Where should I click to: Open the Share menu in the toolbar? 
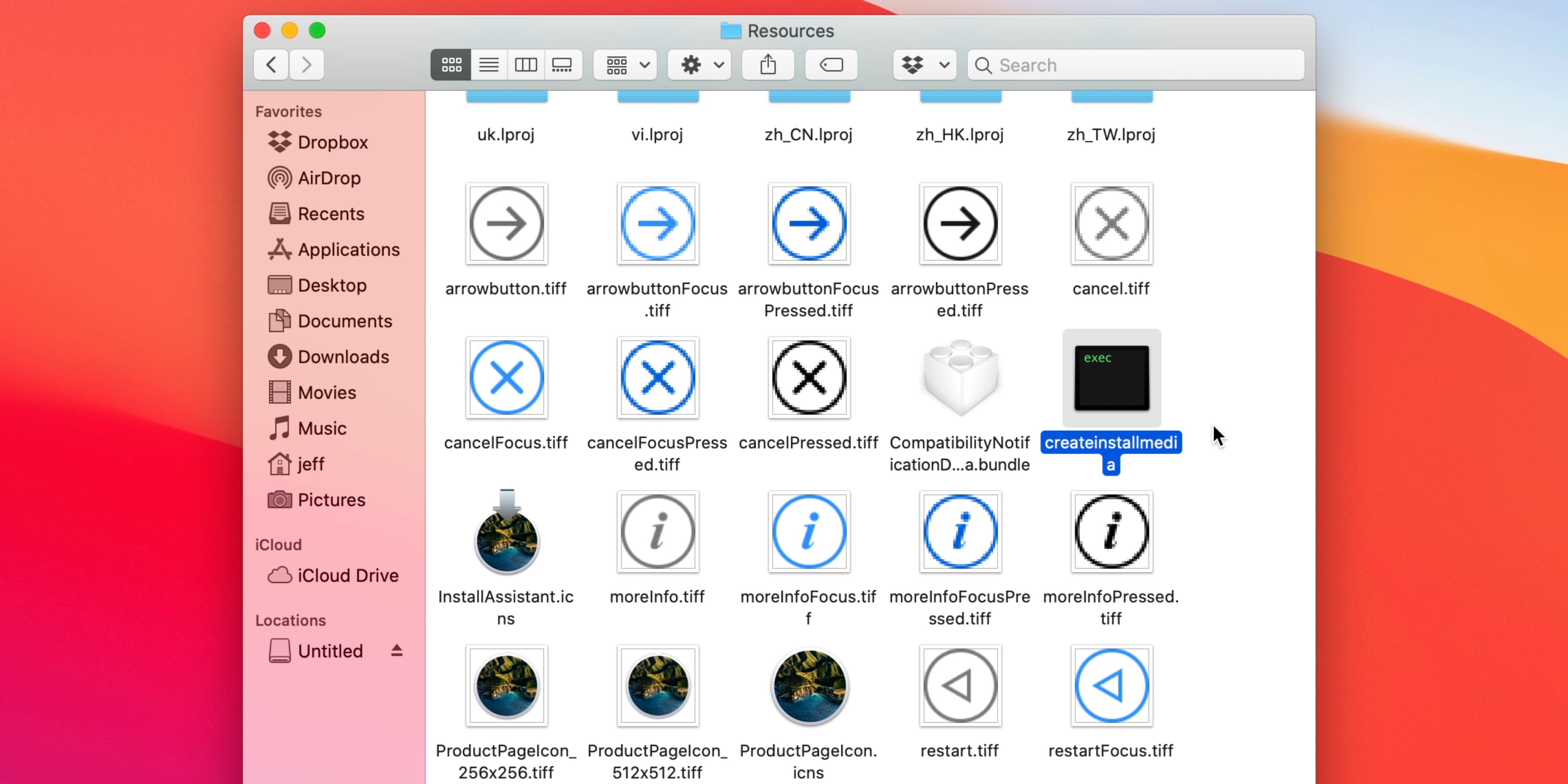(768, 65)
